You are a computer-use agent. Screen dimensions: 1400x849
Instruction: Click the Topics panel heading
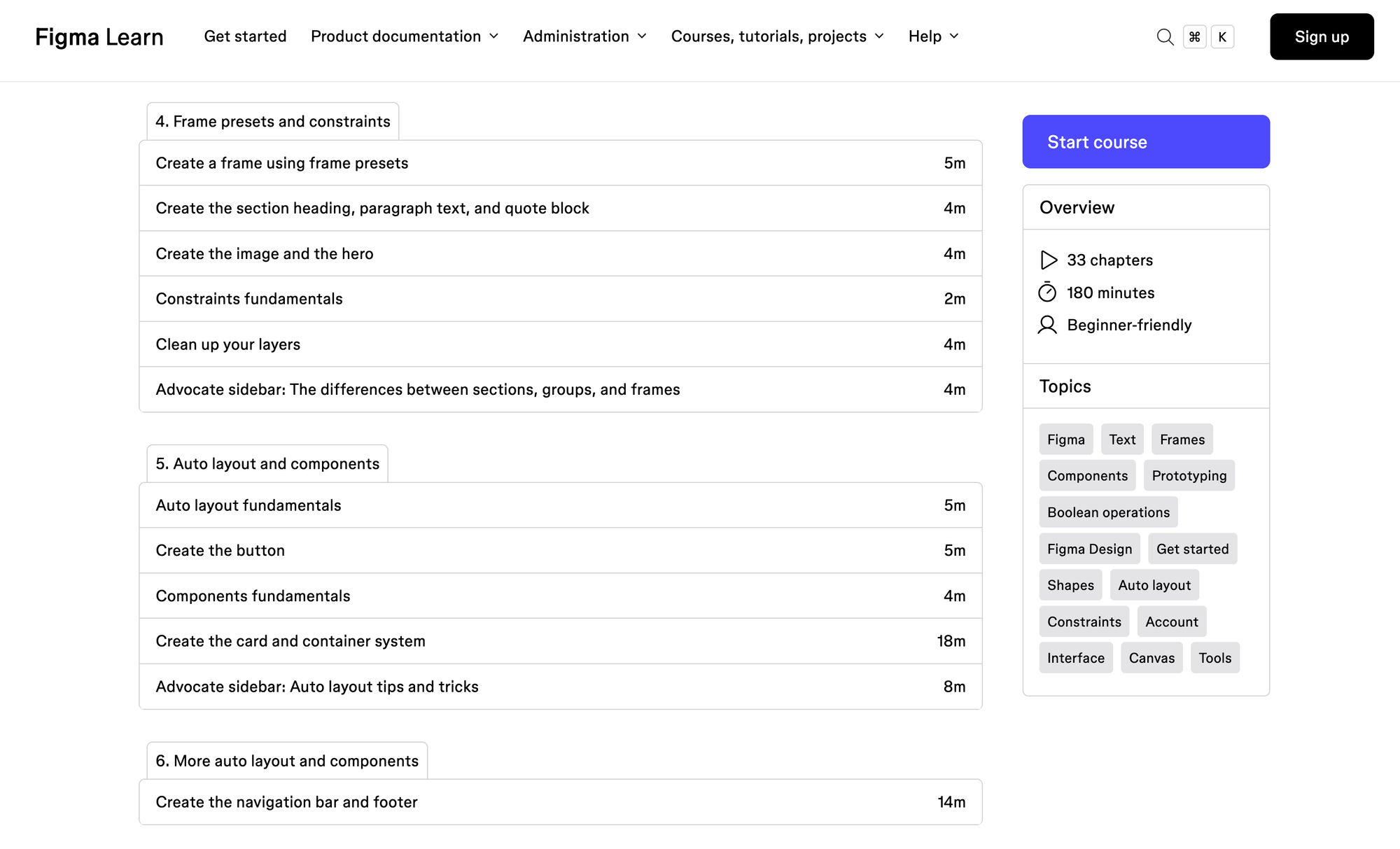[x=1065, y=386]
